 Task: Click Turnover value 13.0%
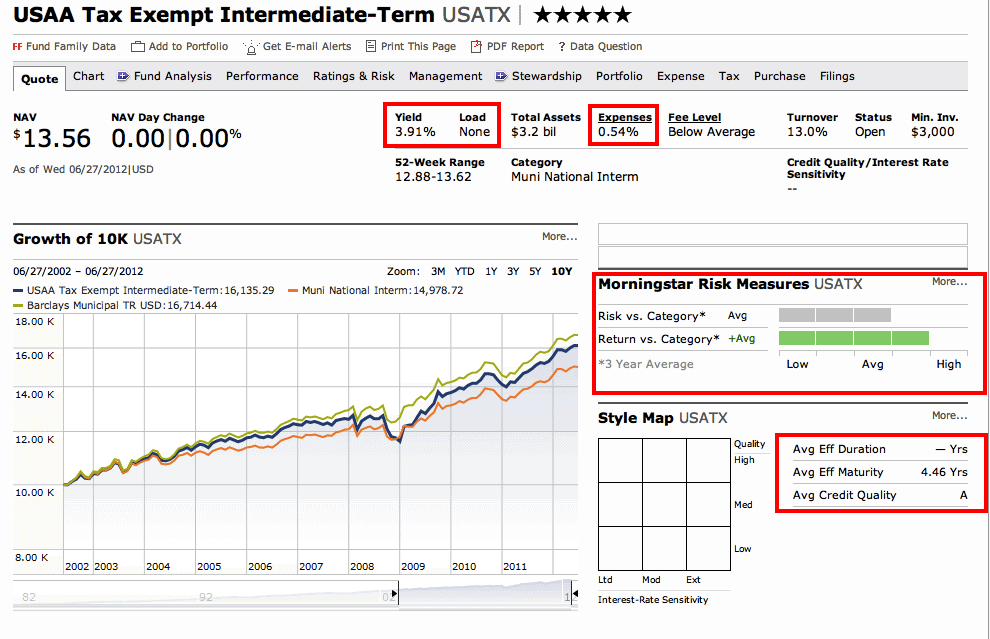807,132
